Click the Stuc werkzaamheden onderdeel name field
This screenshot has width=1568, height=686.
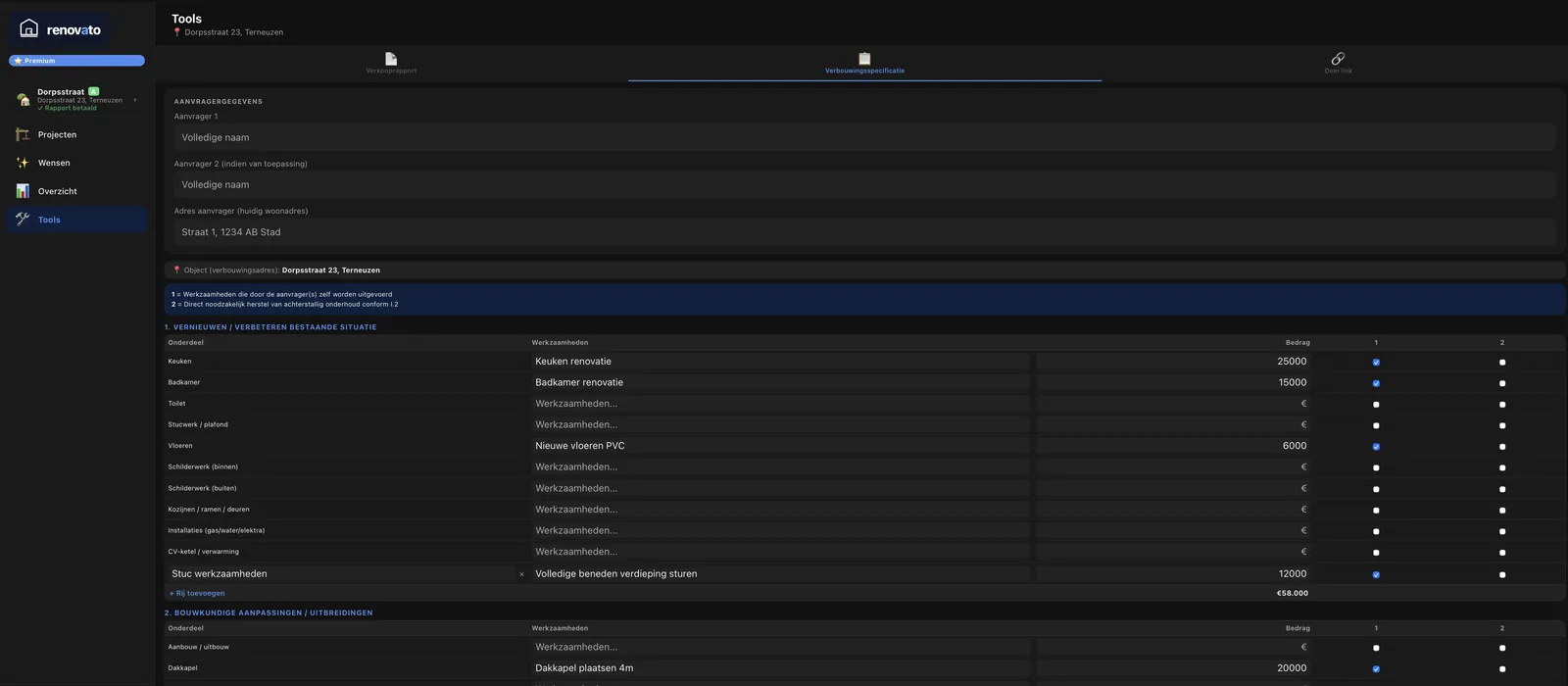(x=341, y=574)
